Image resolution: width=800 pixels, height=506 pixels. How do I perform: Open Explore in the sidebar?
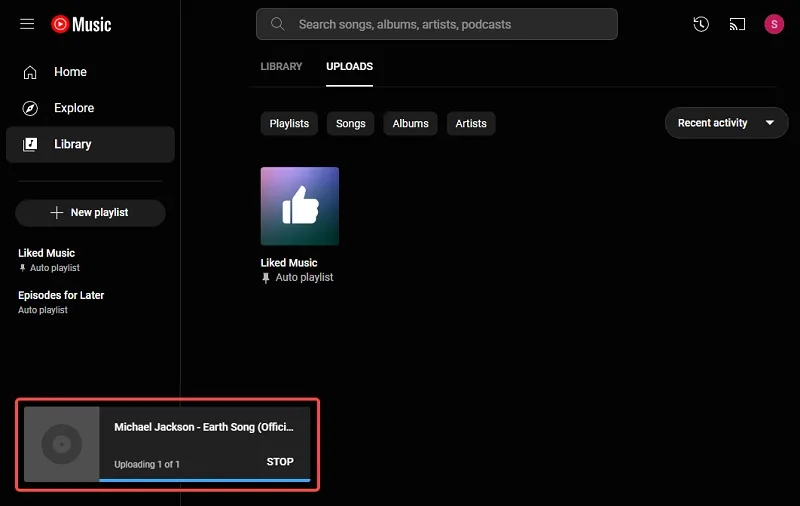coord(90,108)
